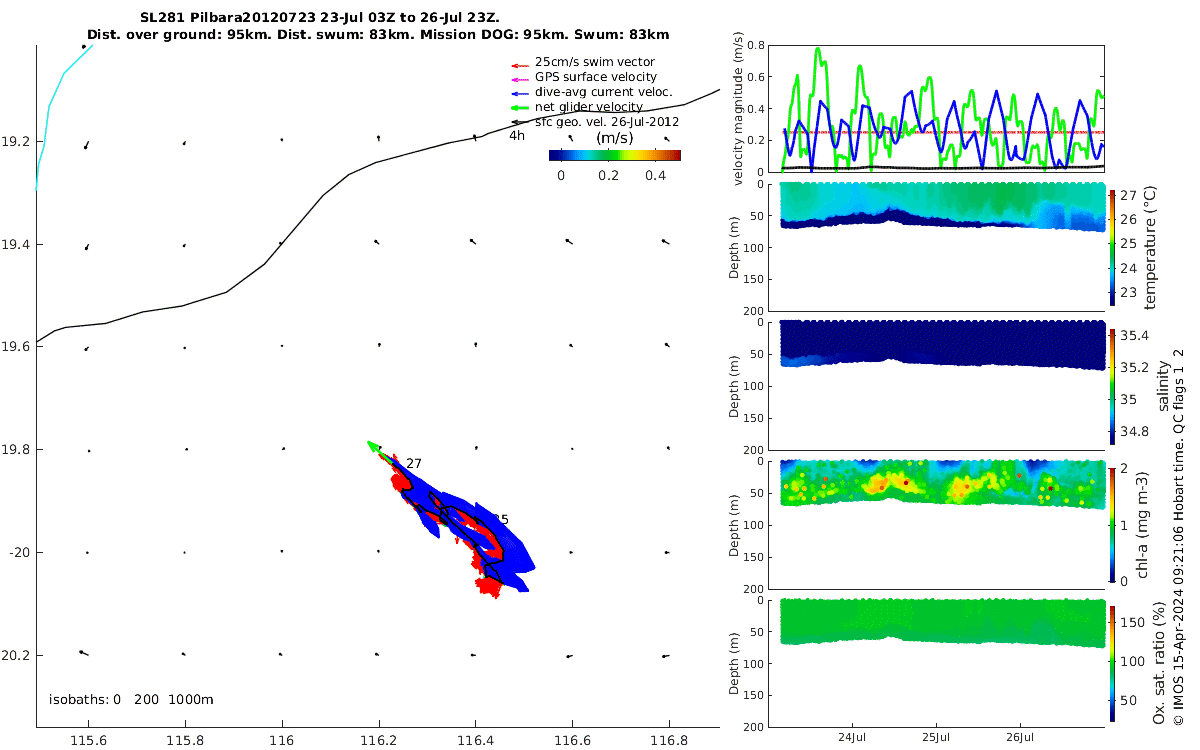The width and height of the screenshot is (1200, 750).
Task: Click 'dive-avg current veloc.' legend text
Action: click(604, 92)
